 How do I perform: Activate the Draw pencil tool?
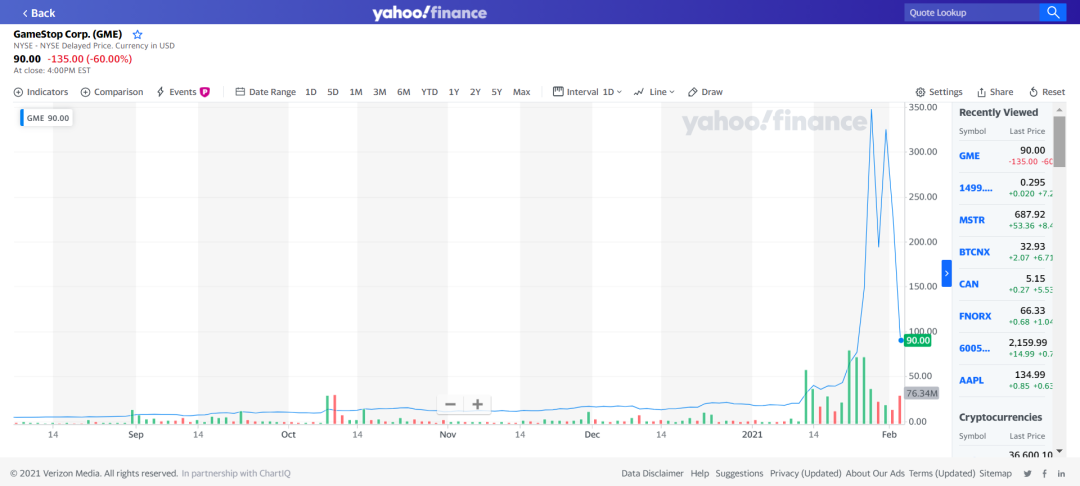pos(705,92)
